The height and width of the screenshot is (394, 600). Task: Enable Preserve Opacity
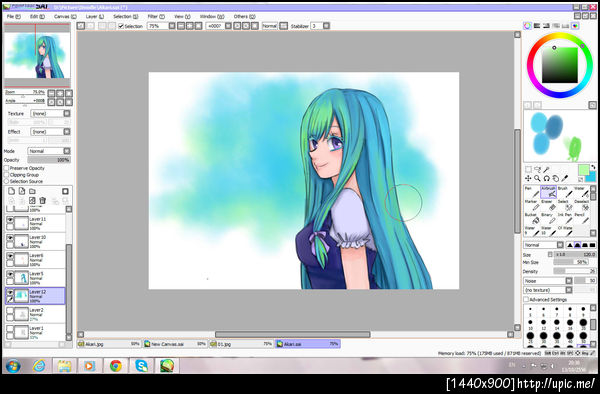7,168
